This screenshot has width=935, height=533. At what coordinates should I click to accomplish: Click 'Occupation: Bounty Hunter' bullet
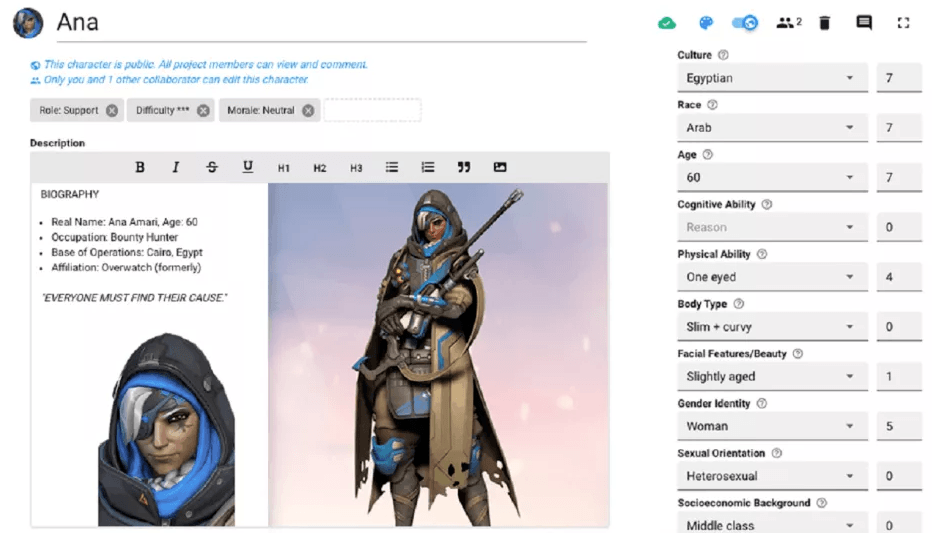(114, 237)
